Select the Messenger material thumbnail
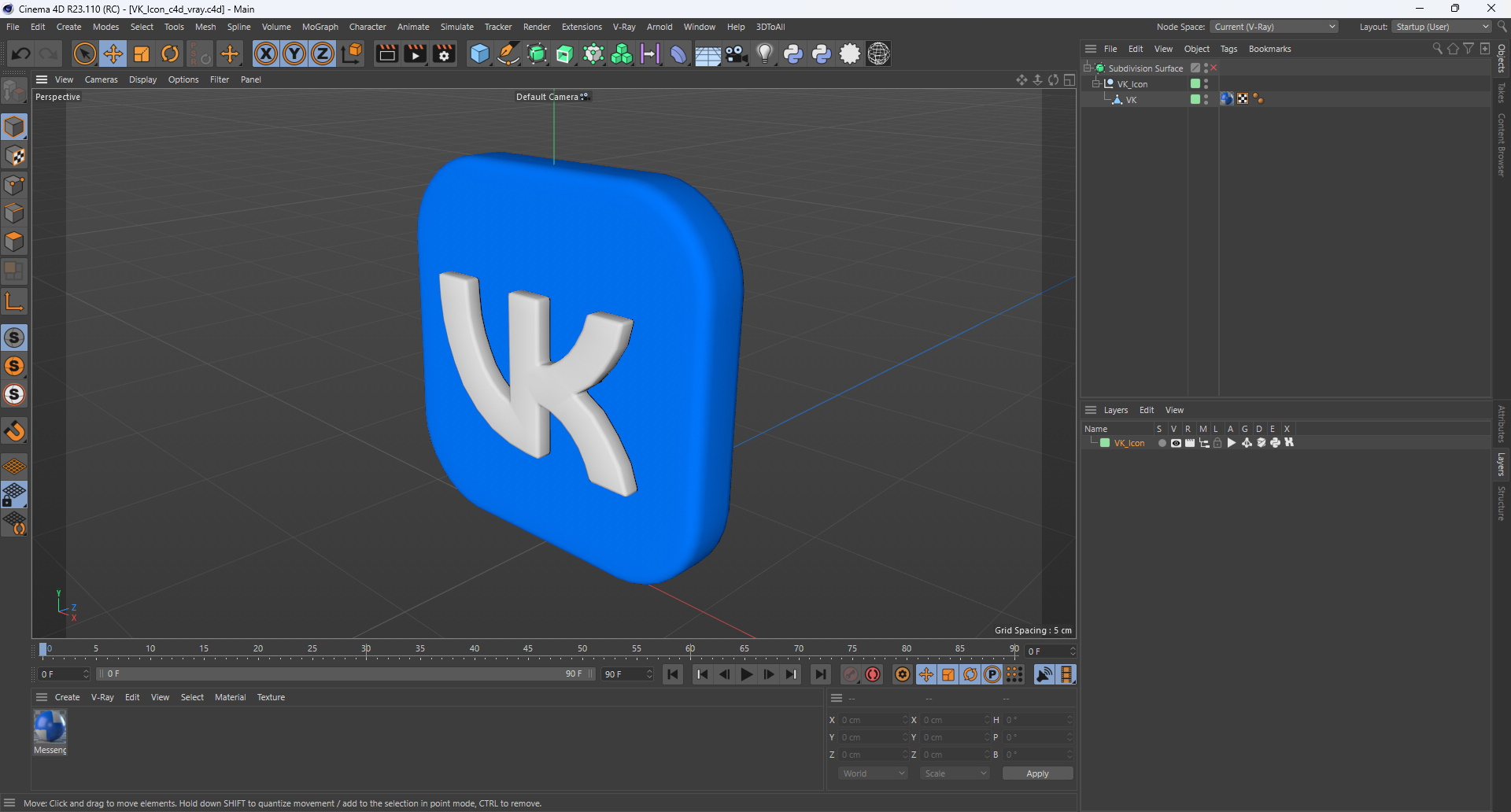Screen dimensions: 1511x812 [50, 727]
